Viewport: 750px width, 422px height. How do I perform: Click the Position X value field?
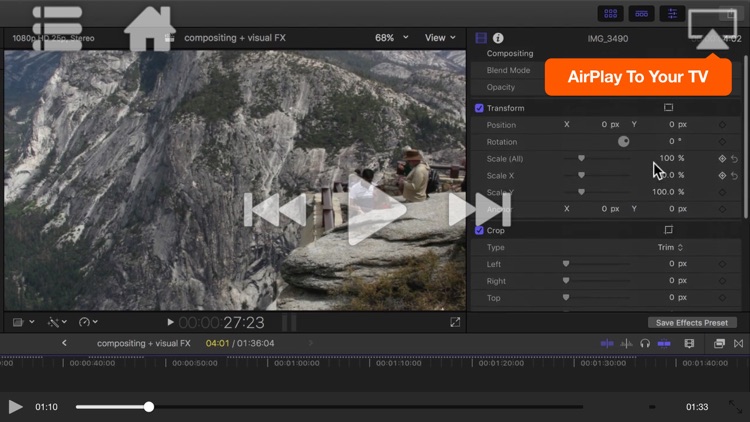tap(610, 124)
